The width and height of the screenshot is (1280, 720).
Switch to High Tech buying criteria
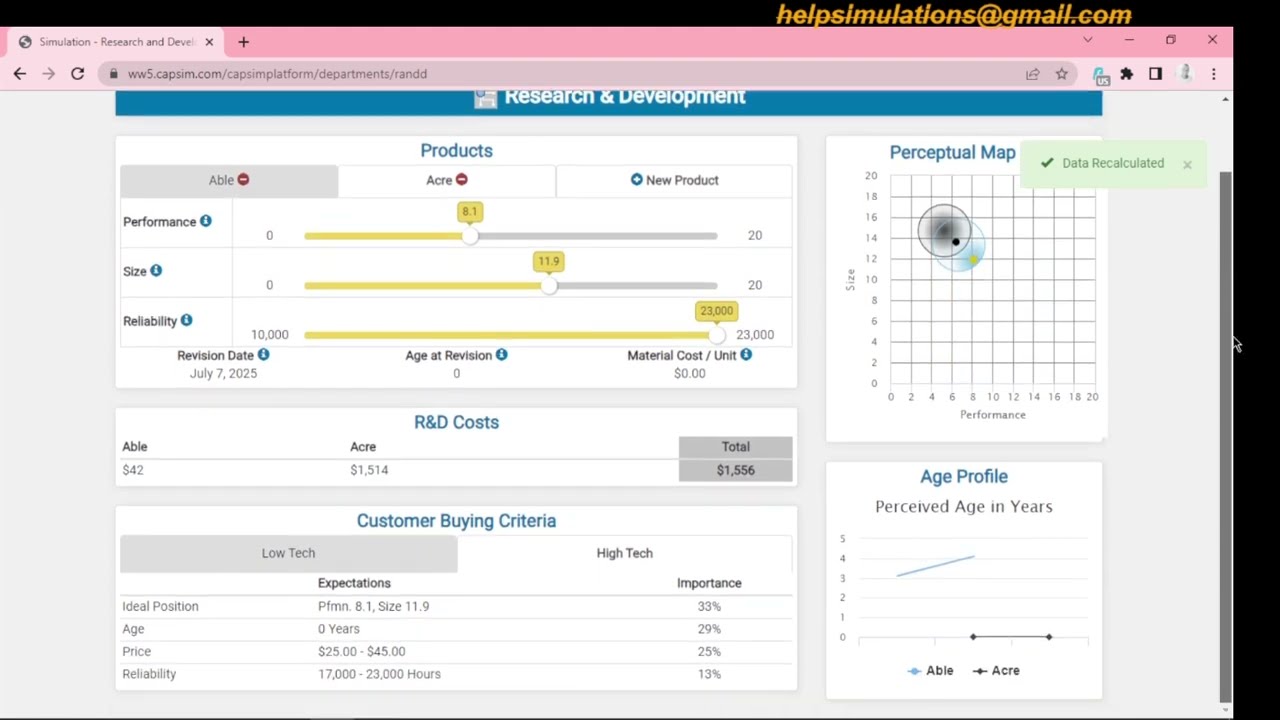[x=624, y=553]
